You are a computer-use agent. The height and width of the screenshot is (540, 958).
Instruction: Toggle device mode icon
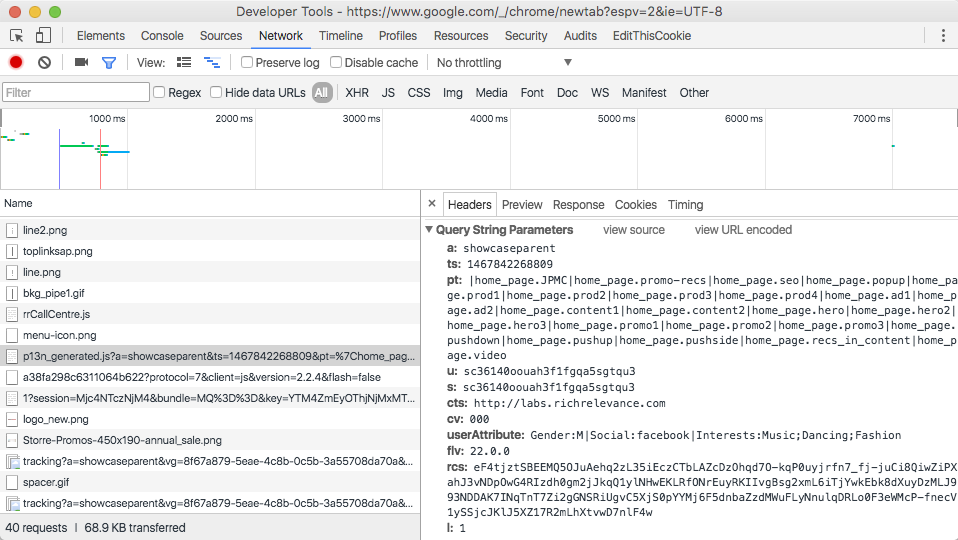coord(43,35)
